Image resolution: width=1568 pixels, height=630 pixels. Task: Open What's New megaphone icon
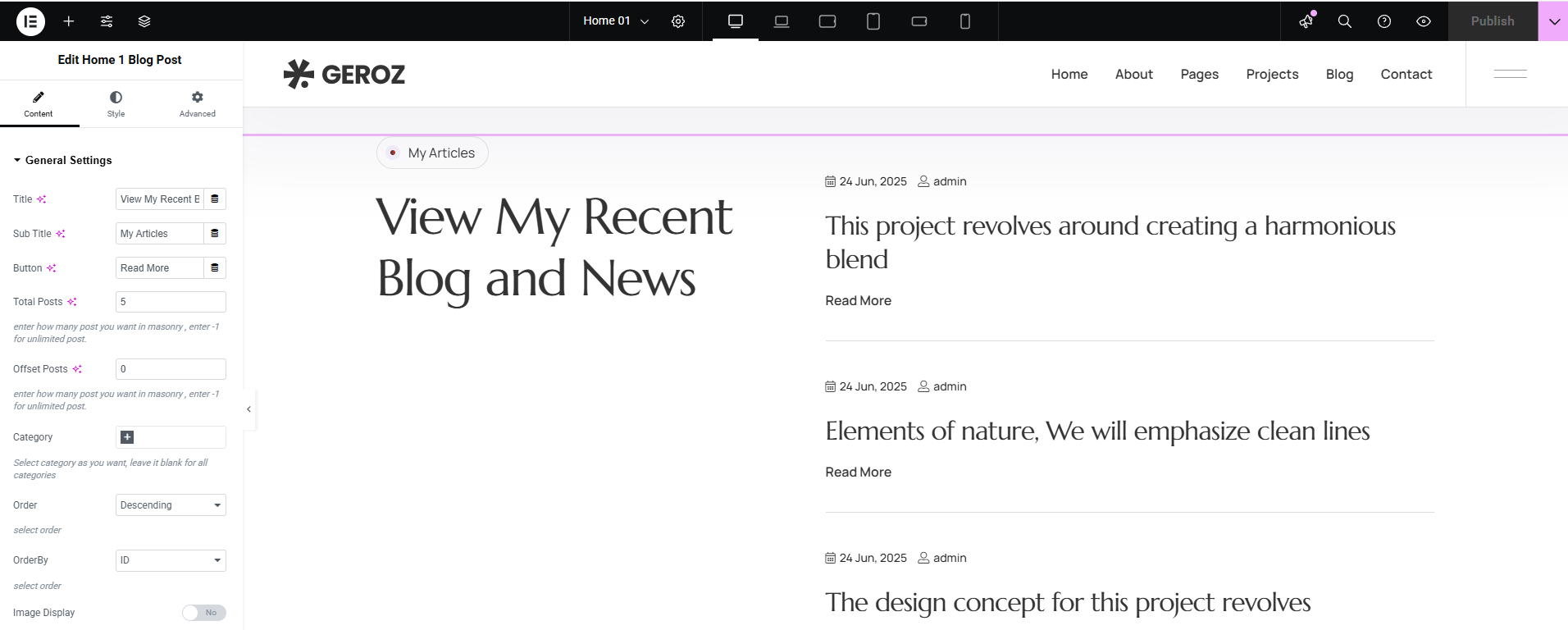point(1306,21)
